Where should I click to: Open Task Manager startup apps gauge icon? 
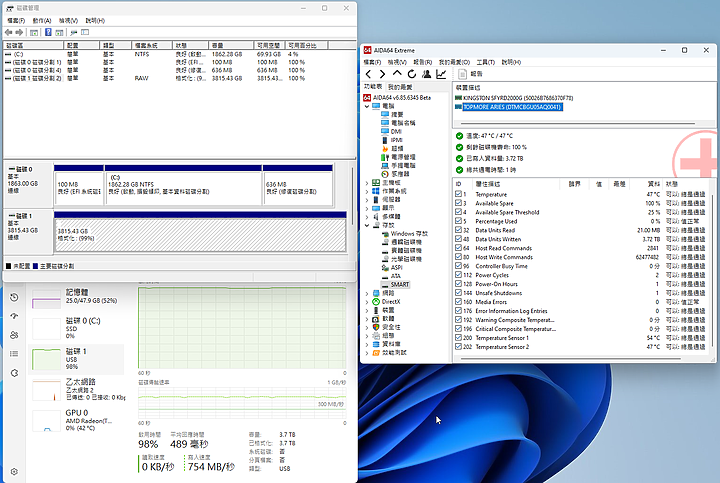pyautogui.click(x=14, y=316)
